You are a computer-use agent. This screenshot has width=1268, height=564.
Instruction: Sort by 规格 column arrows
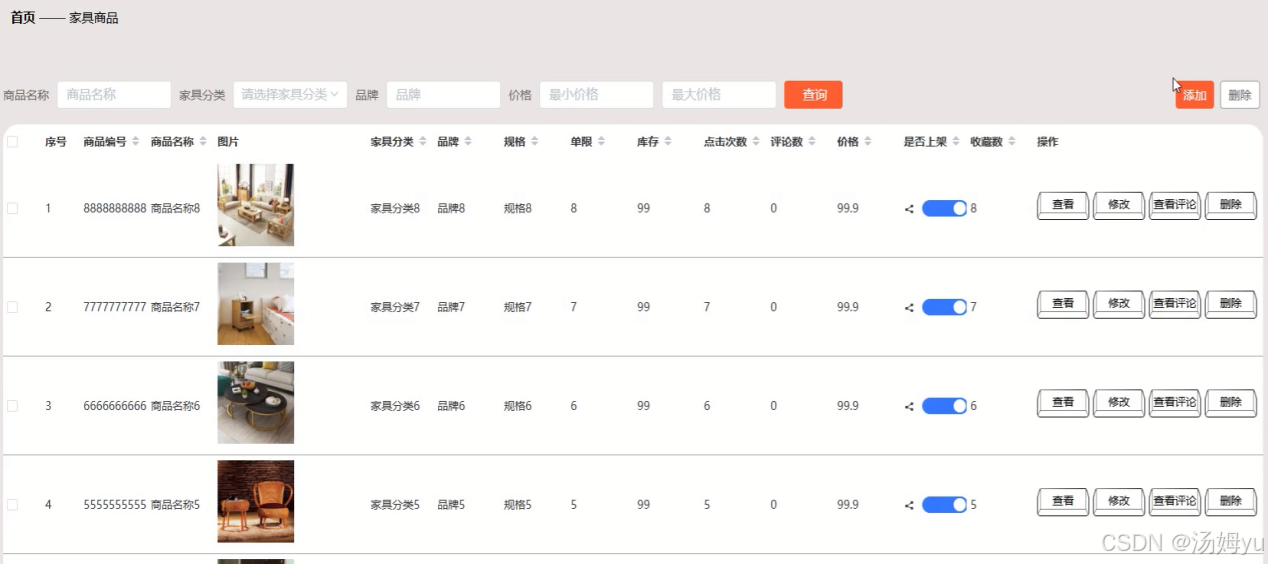click(535, 142)
